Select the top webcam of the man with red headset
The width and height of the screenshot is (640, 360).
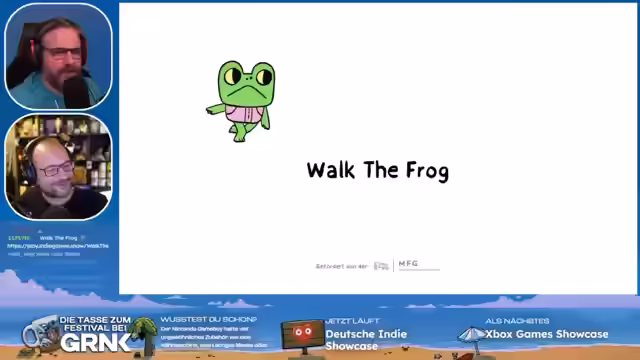[x=58, y=57]
